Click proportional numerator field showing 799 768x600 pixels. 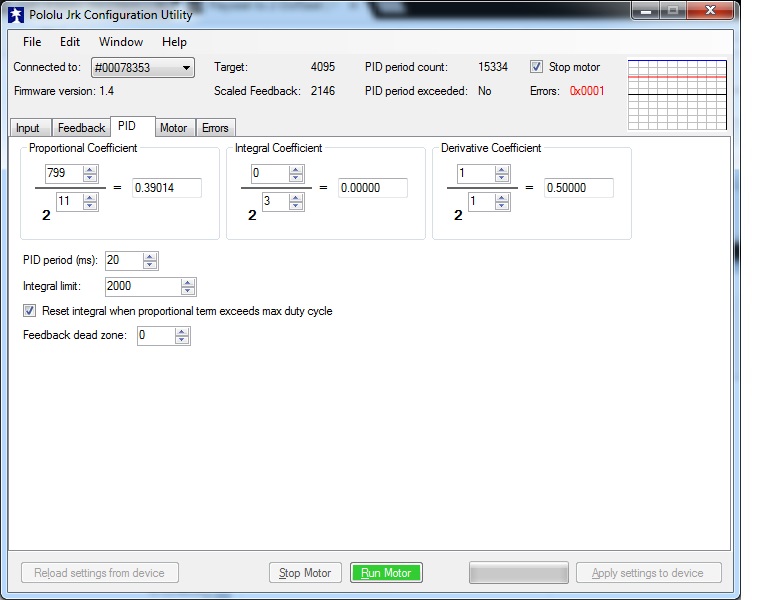(x=64, y=173)
